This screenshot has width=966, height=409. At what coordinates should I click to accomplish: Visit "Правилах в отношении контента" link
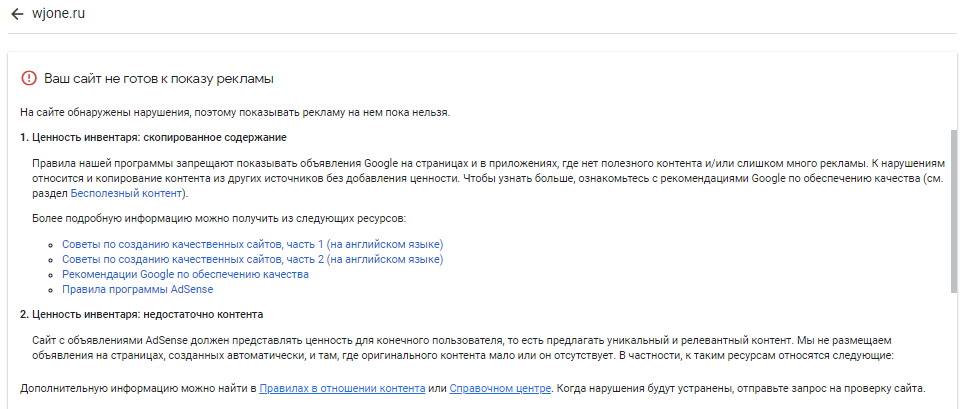coord(341,388)
